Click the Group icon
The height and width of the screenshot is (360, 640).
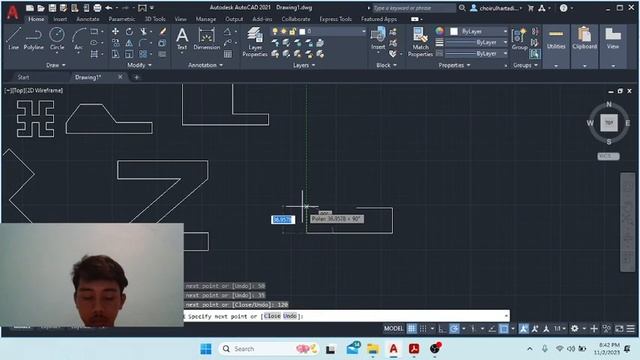pos(519,39)
